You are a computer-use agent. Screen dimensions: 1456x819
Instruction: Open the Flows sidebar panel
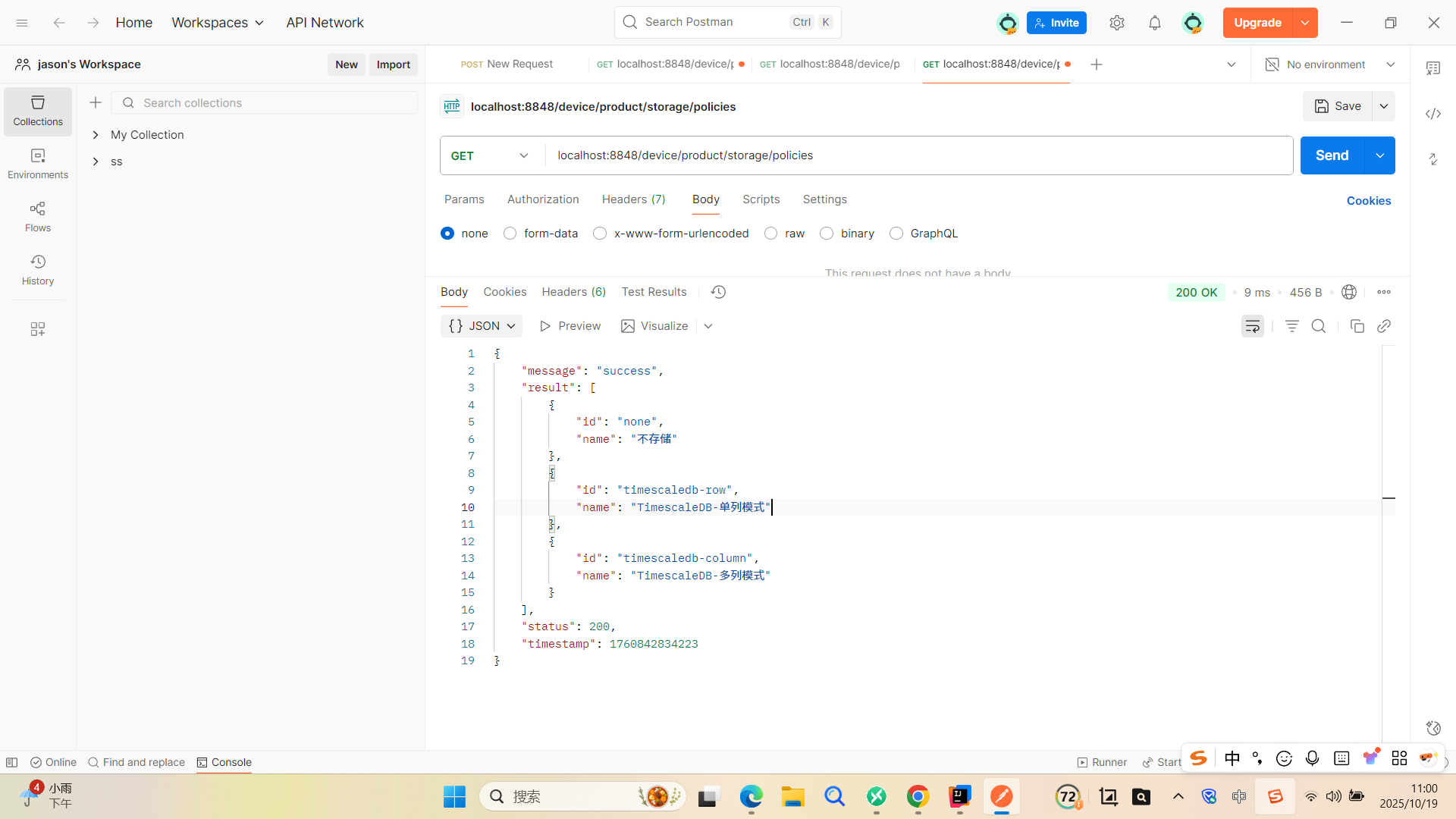38,216
